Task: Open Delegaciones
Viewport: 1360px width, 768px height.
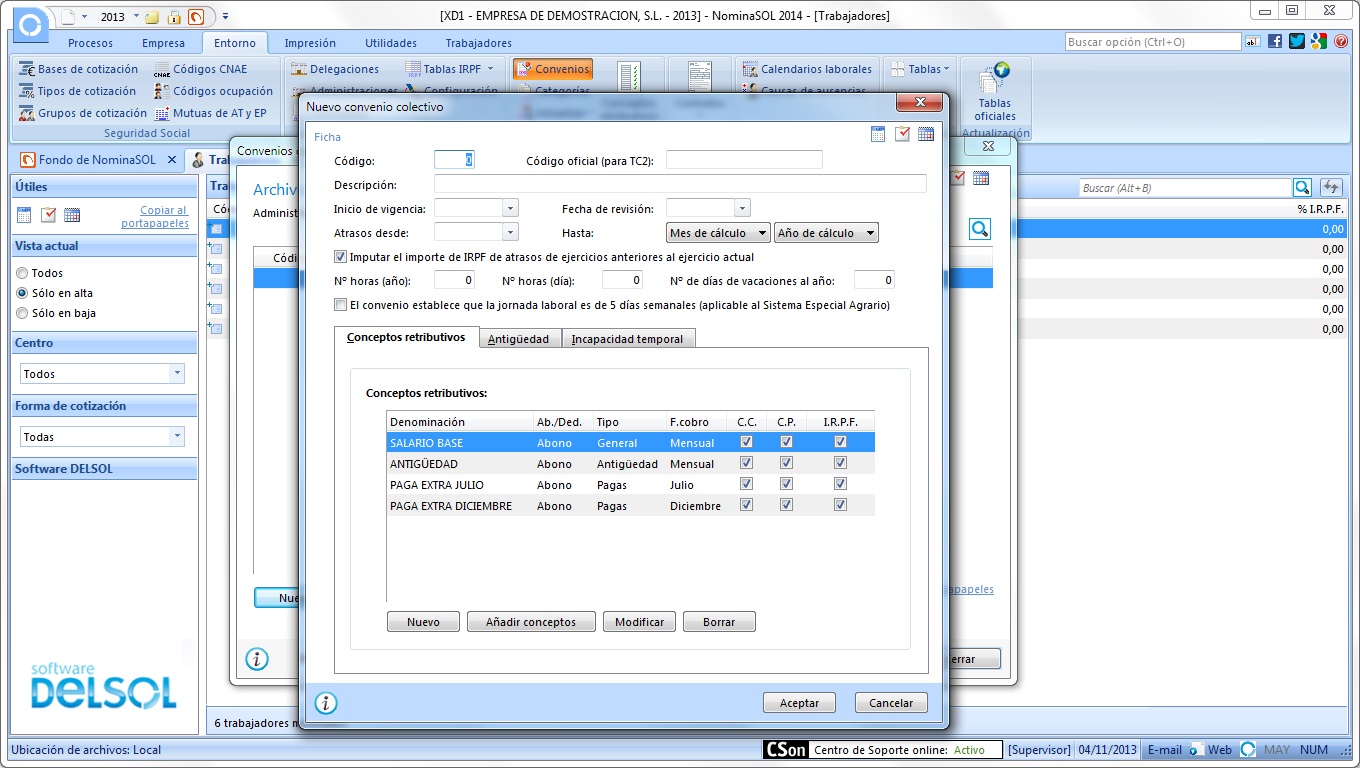Action: [x=335, y=69]
